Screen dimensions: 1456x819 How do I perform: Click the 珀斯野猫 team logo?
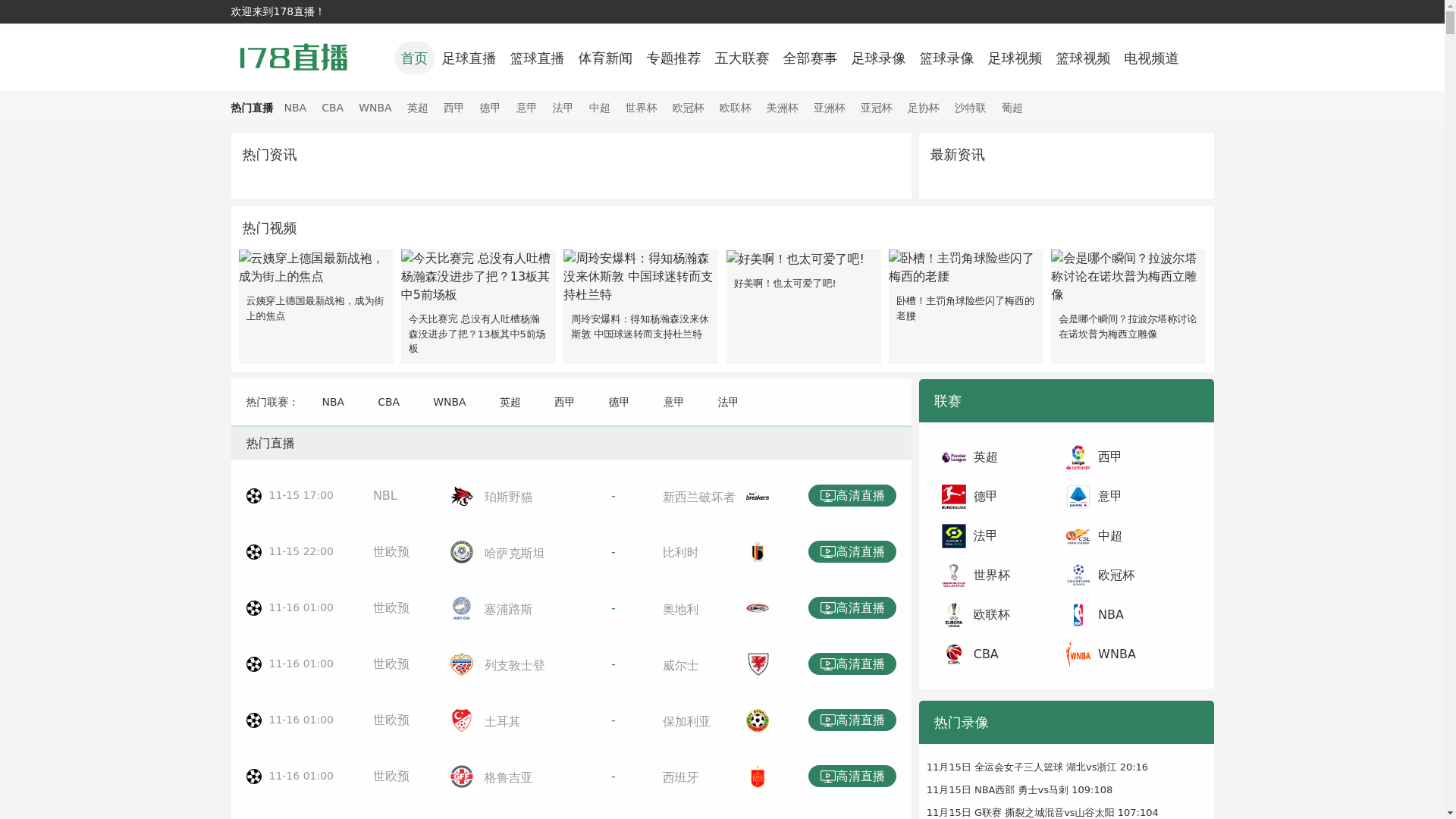tap(461, 496)
